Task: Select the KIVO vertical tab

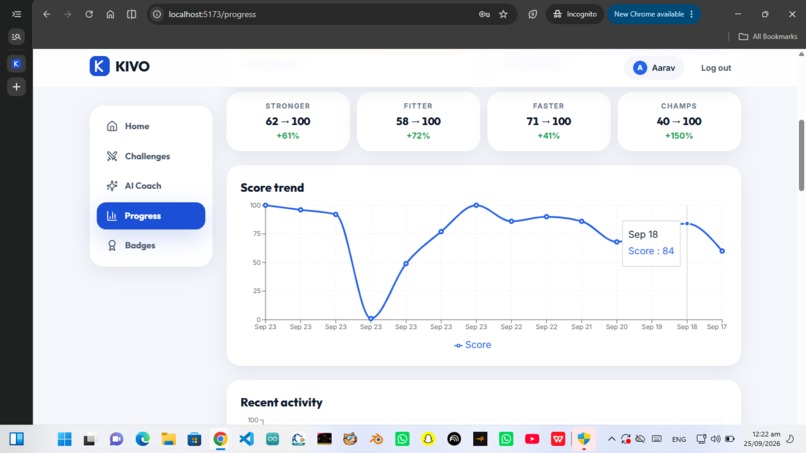Action: (16, 64)
